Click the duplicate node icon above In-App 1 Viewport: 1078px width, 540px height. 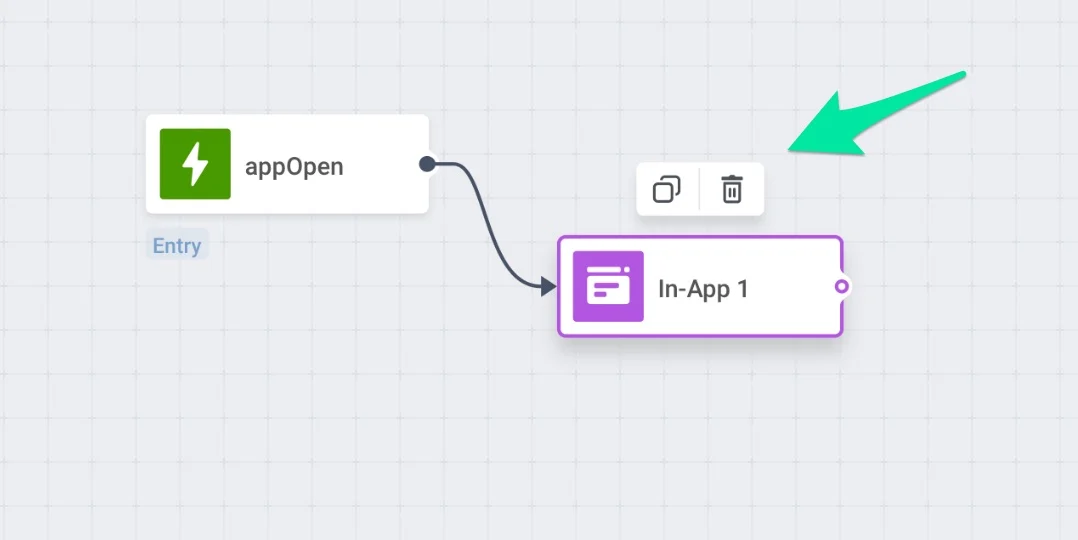pyautogui.click(x=667, y=189)
